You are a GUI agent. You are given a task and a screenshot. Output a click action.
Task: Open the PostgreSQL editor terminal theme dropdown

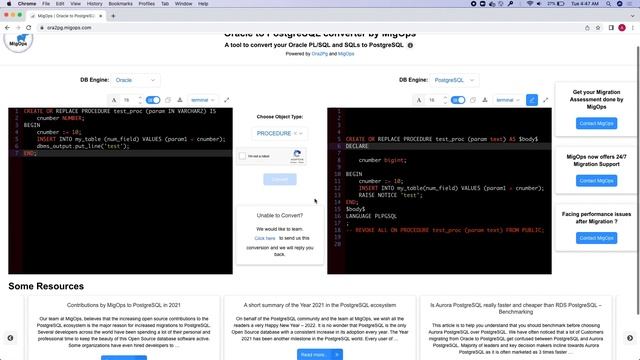coord(508,100)
